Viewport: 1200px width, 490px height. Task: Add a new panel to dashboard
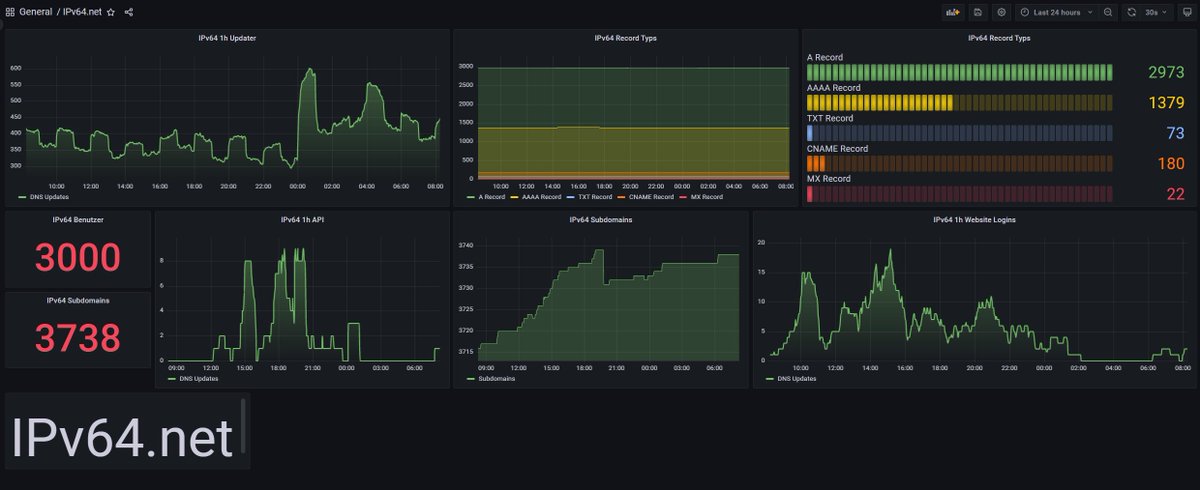[x=953, y=12]
